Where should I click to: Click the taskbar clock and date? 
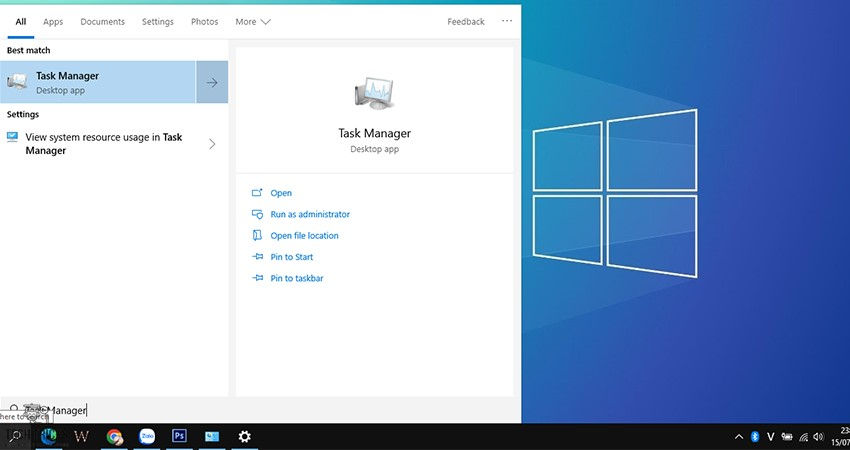click(x=841, y=436)
